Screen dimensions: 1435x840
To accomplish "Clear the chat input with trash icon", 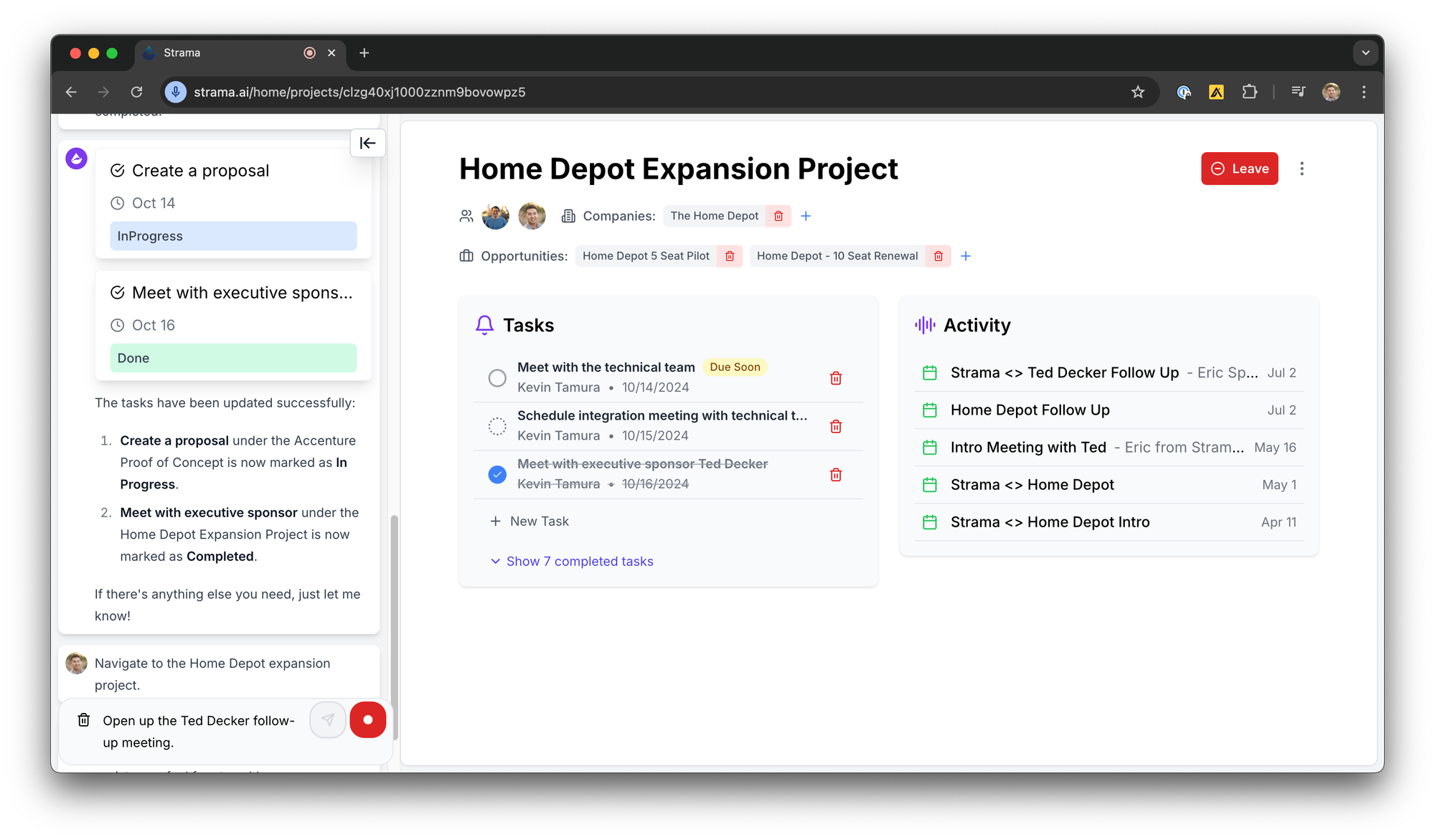I will coord(84,719).
